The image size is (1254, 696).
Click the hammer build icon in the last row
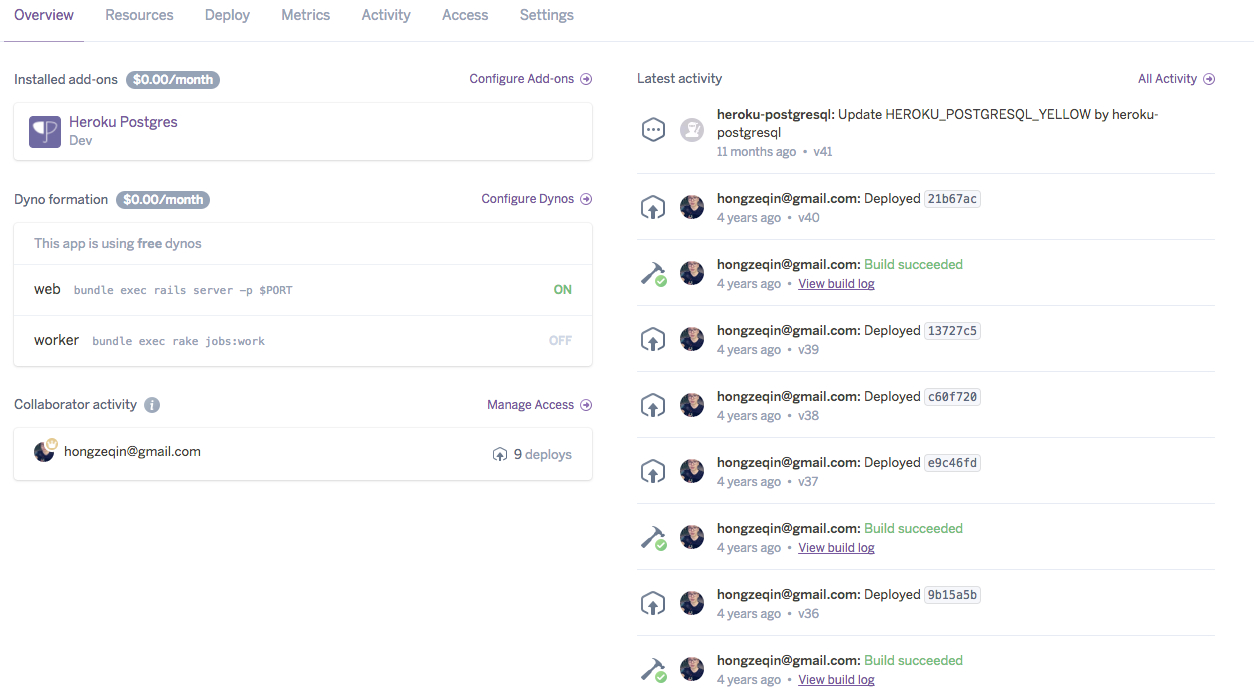coord(653,670)
